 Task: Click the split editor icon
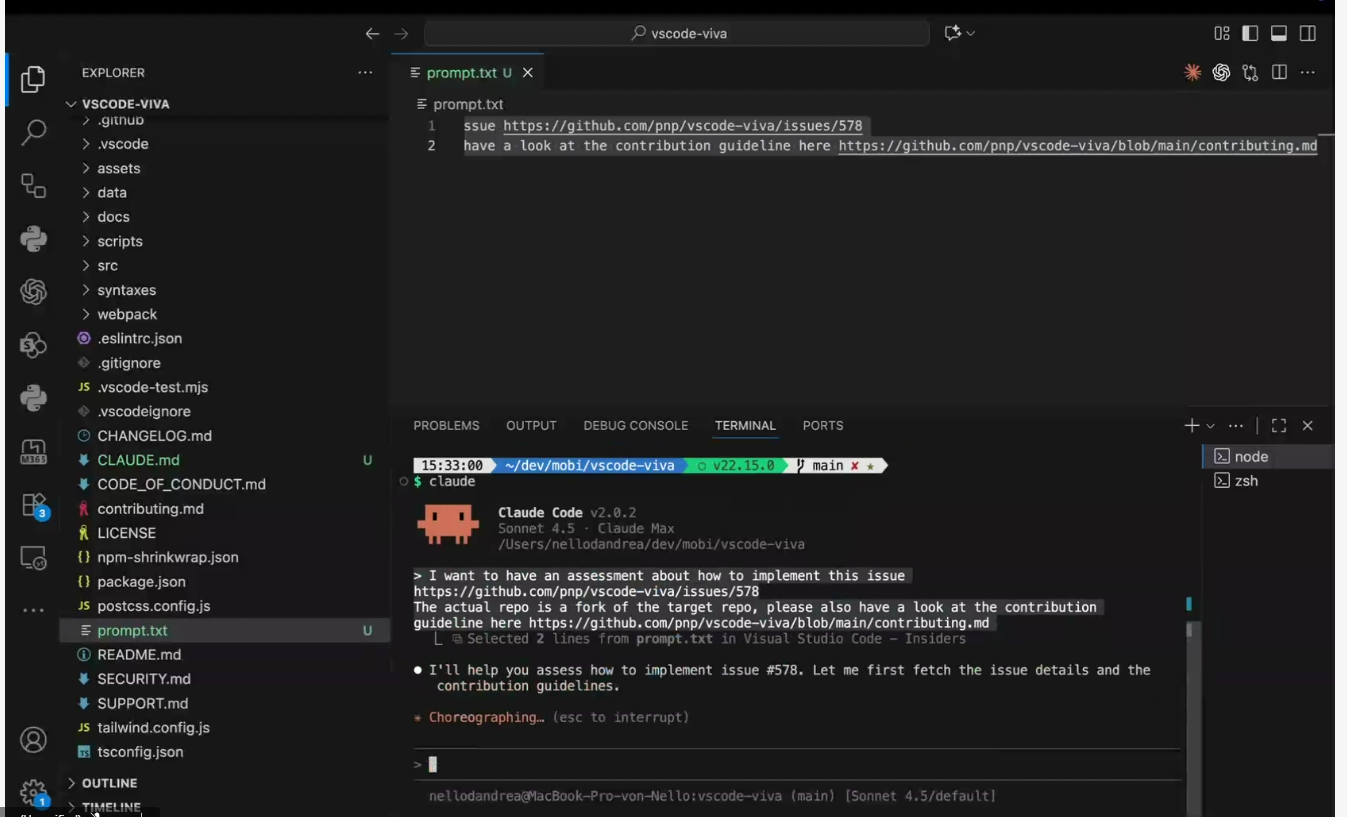[x=1279, y=72]
